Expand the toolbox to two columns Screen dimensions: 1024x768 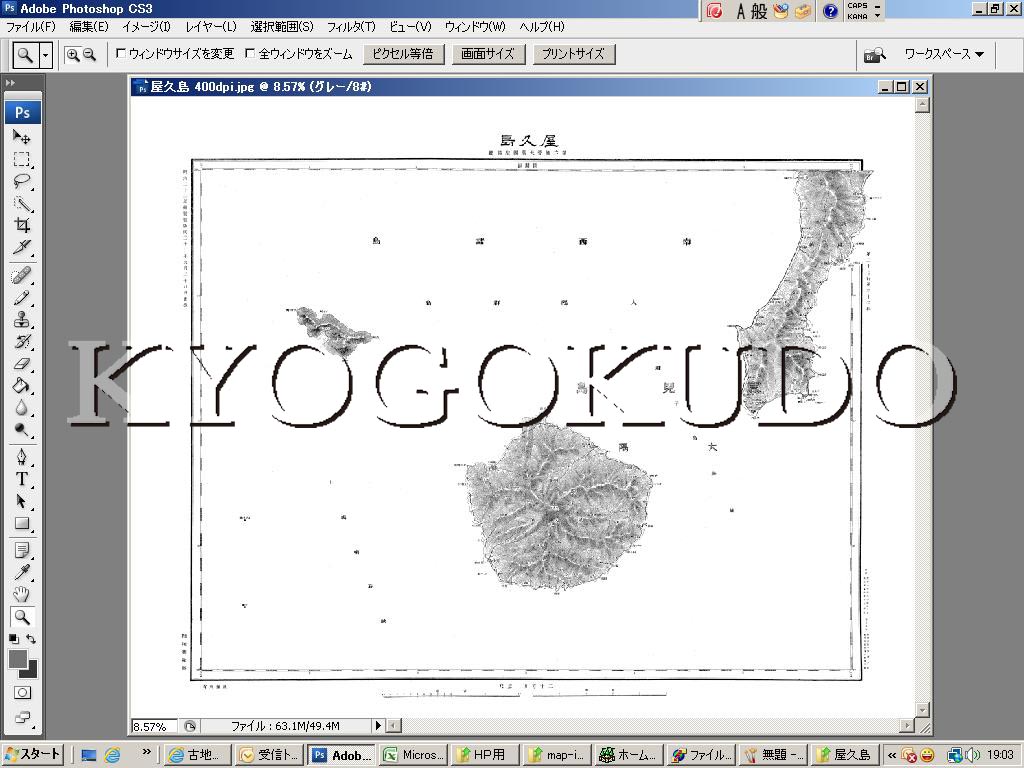(x=10, y=83)
